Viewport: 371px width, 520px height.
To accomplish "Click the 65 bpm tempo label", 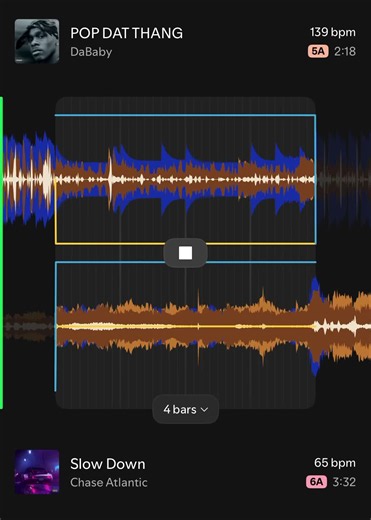I will click(335, 463).
